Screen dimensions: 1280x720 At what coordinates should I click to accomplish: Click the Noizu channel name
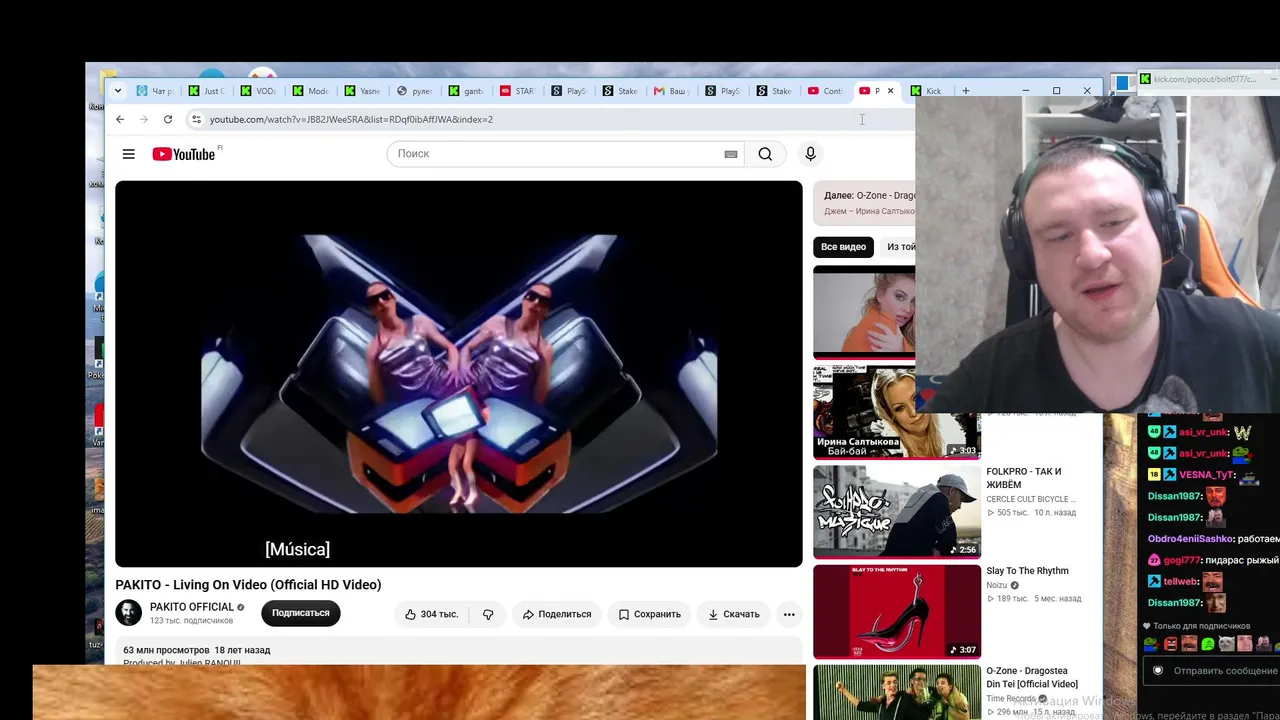click(x=997, y=585)
